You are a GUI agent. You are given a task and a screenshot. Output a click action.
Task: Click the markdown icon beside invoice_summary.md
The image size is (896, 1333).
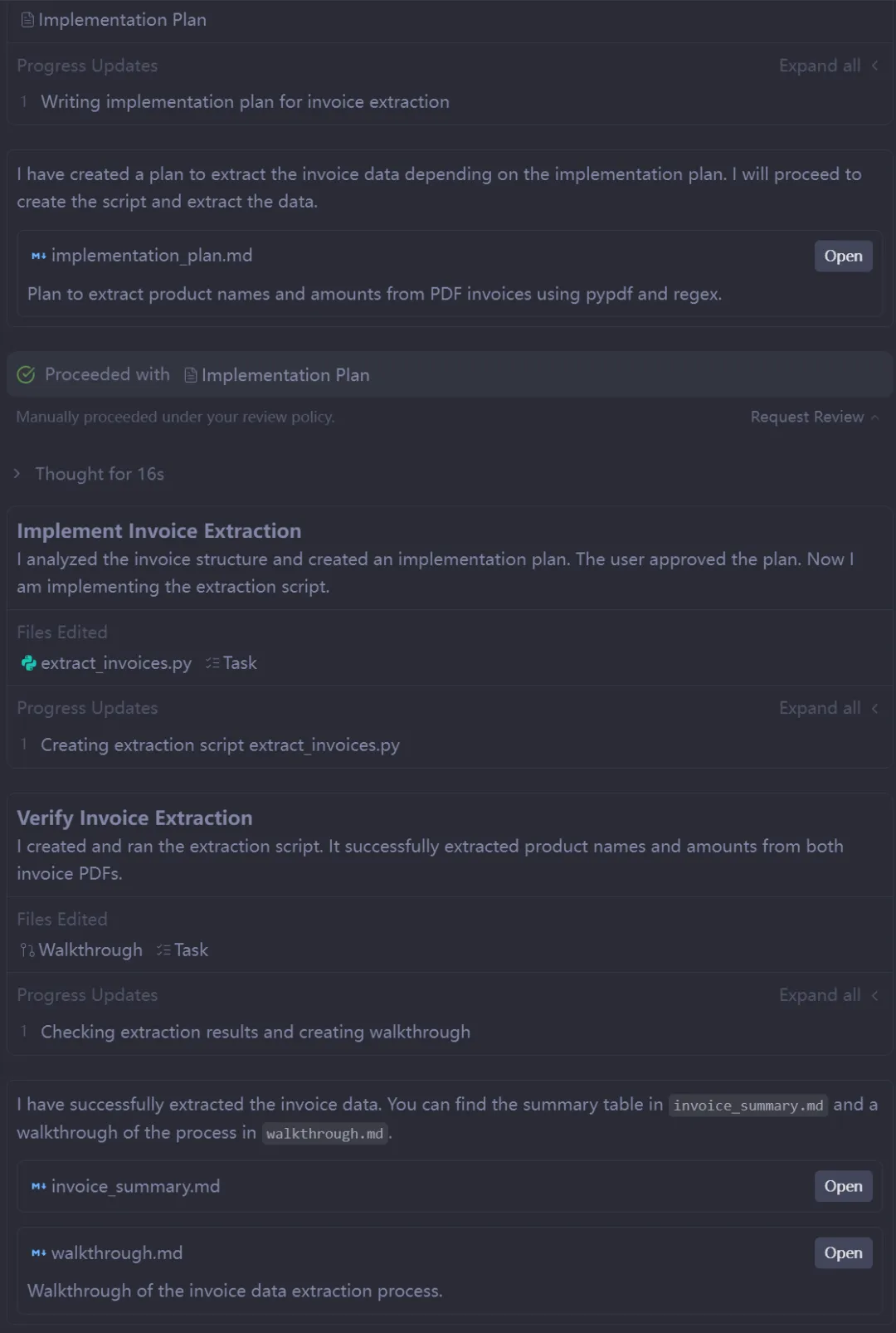coord(38,1187)
